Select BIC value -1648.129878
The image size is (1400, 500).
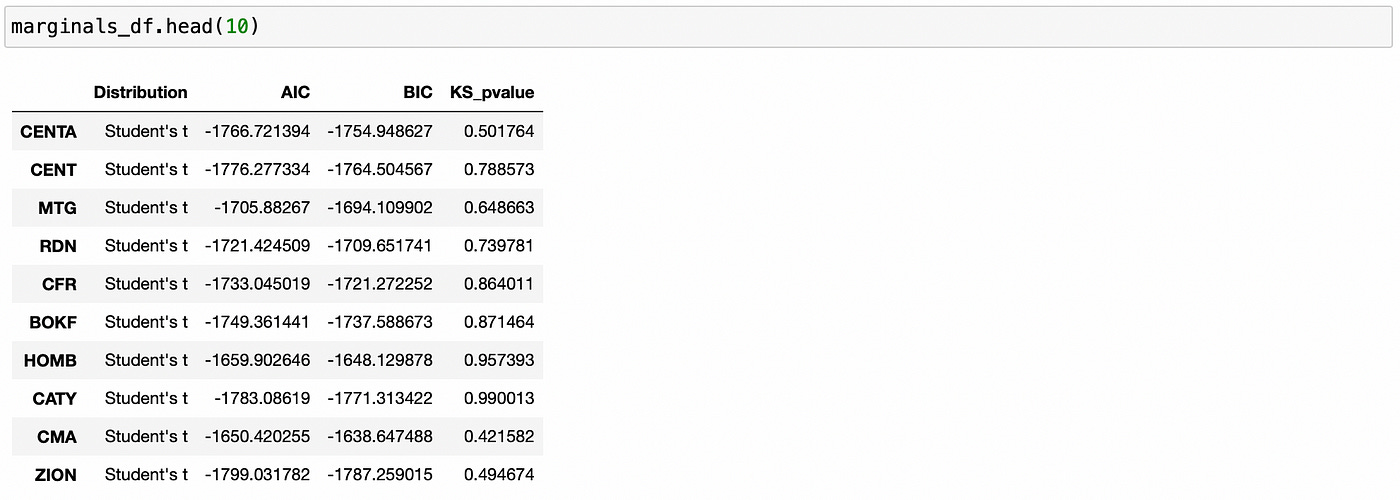coord(380,360)
